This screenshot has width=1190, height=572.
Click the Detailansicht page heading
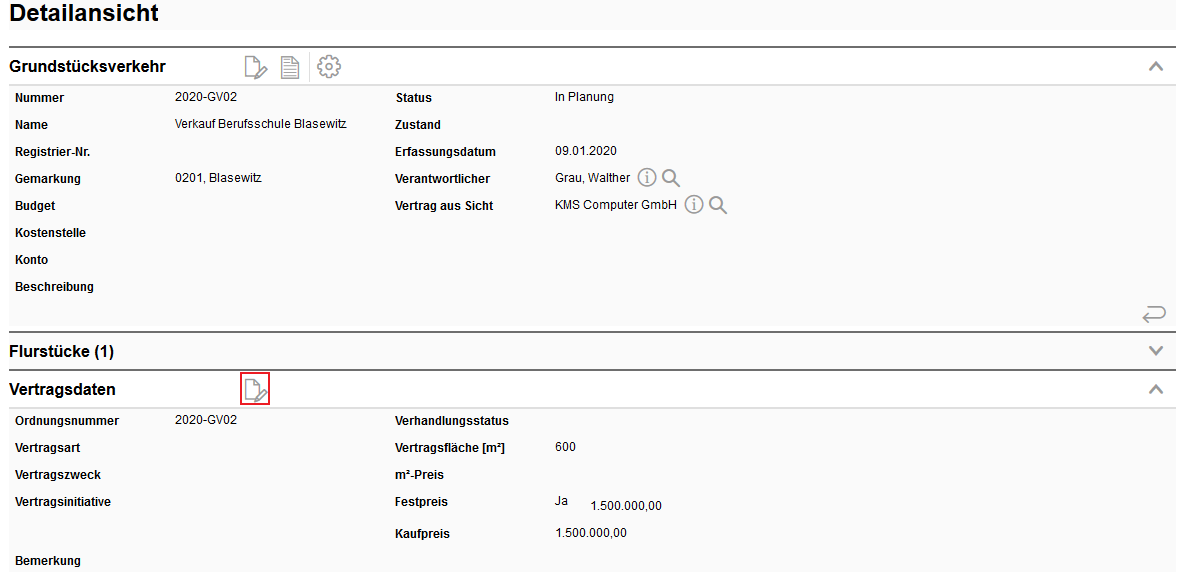pos(84,14)
